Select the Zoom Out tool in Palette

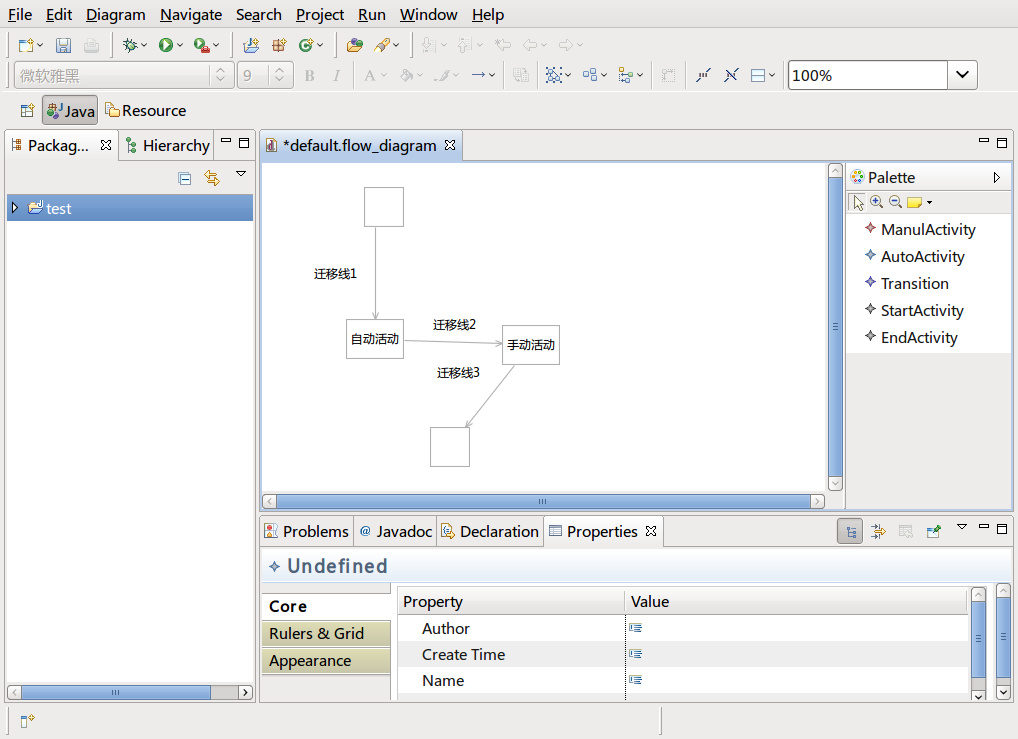click(x=895, y=202)
